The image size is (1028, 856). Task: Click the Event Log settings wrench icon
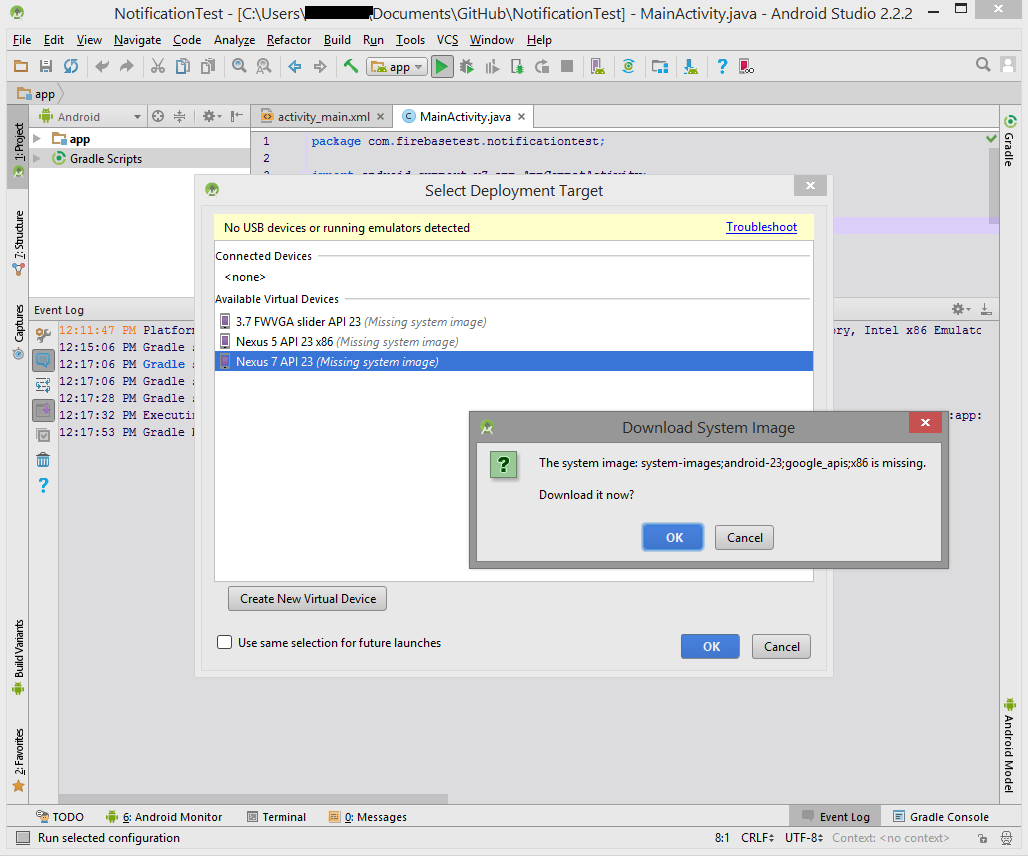point(43,335)
